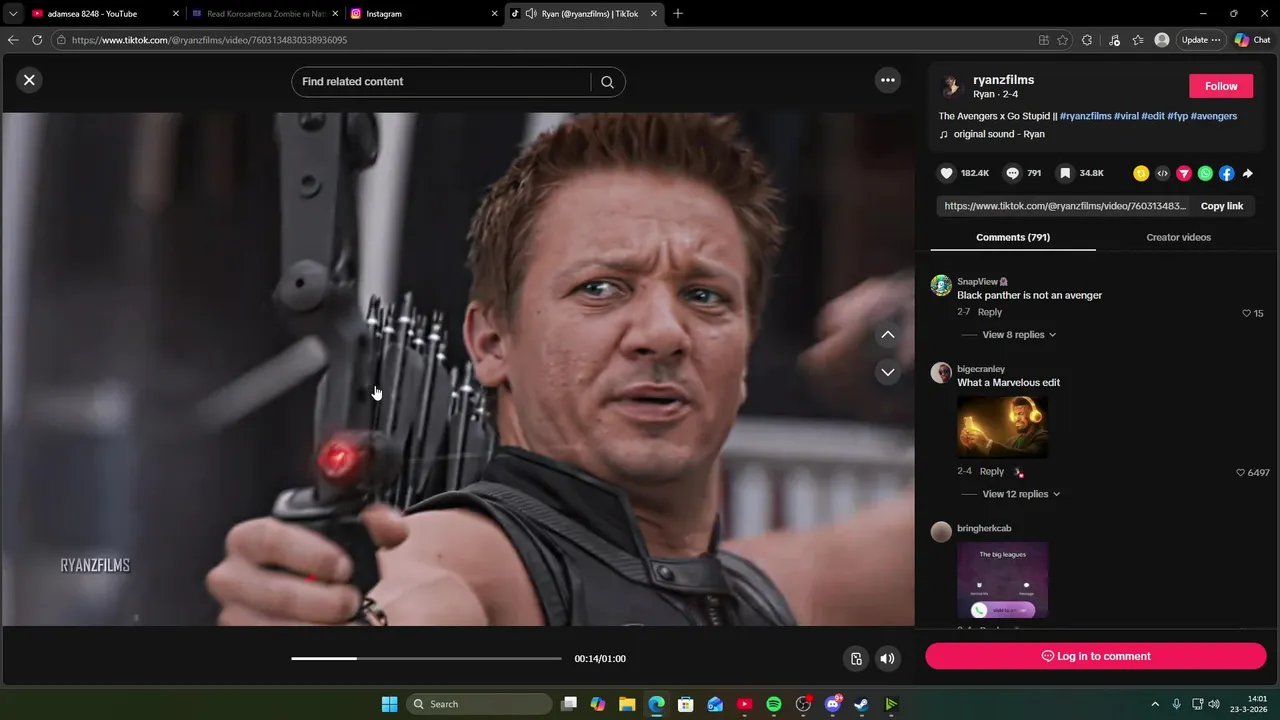Focus the Find related content field
1280x720 pixels.
click(x=441, y=82)
